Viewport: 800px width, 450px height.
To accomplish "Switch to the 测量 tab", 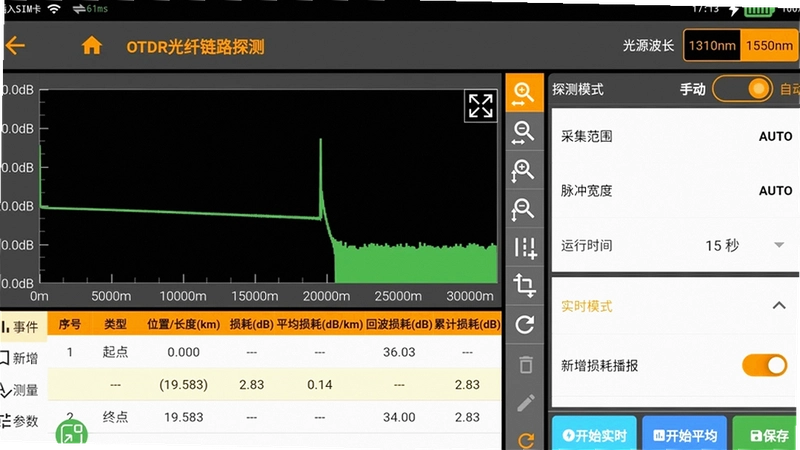I will pos(20,390).
